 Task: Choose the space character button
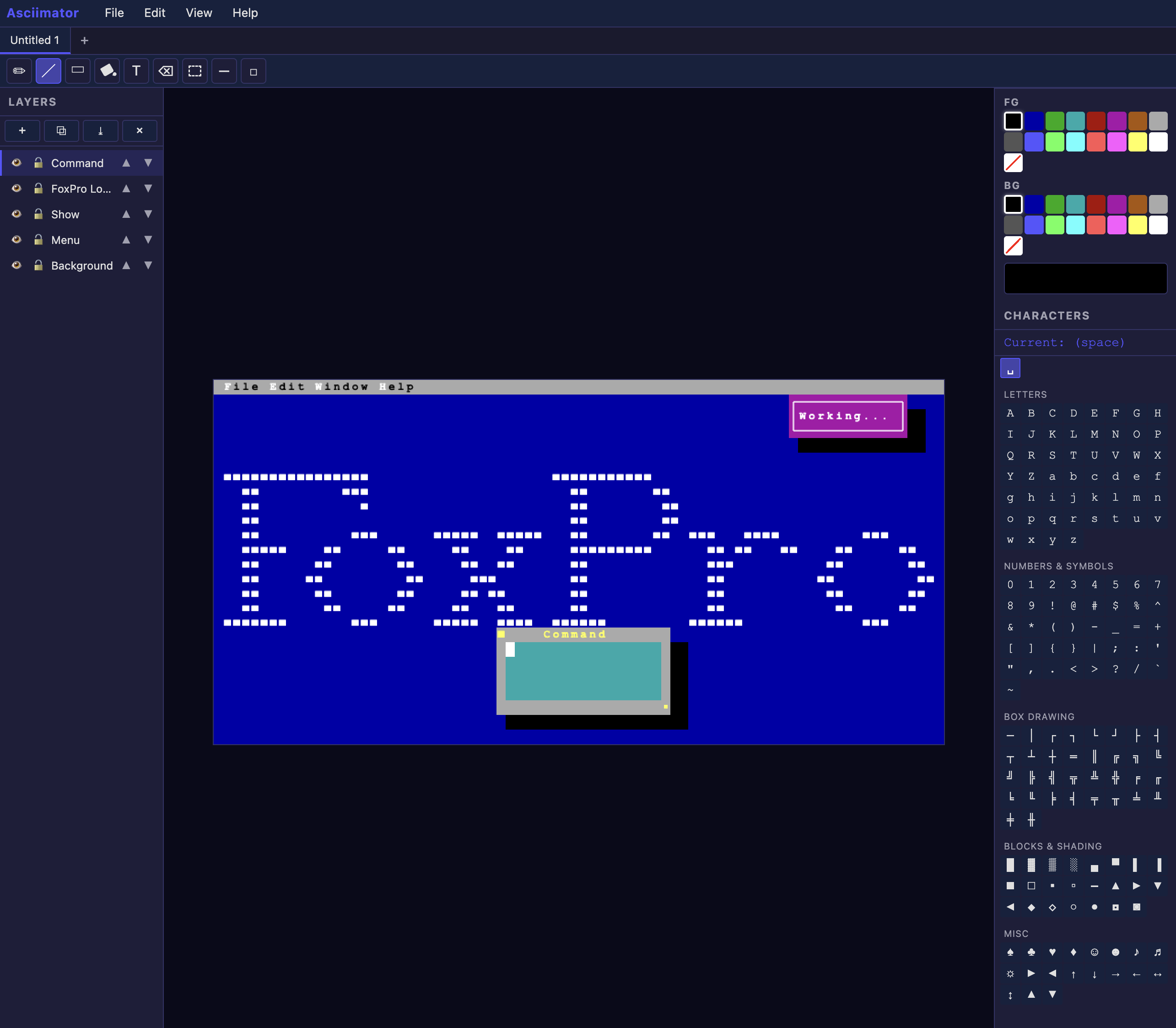click(x=1010, y=368)
